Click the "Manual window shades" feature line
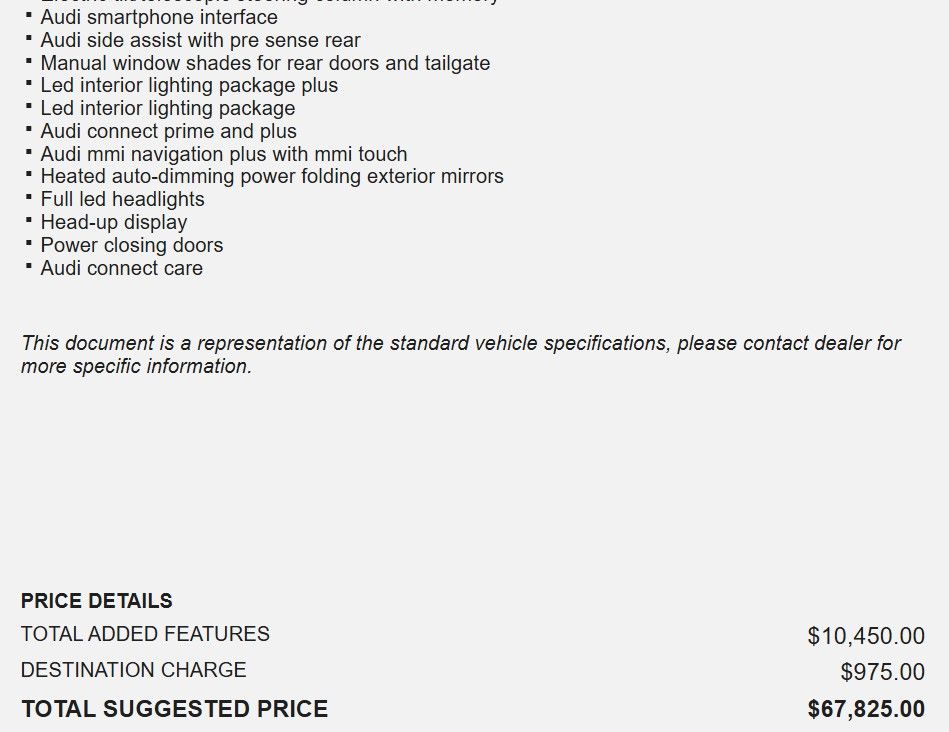 (x=265, y=63)
